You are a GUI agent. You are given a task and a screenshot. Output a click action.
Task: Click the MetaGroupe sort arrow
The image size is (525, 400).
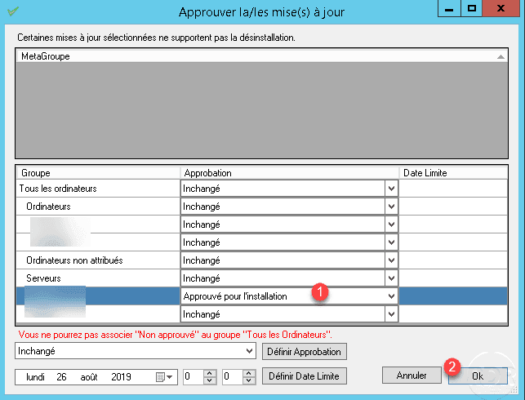[501, 57]
